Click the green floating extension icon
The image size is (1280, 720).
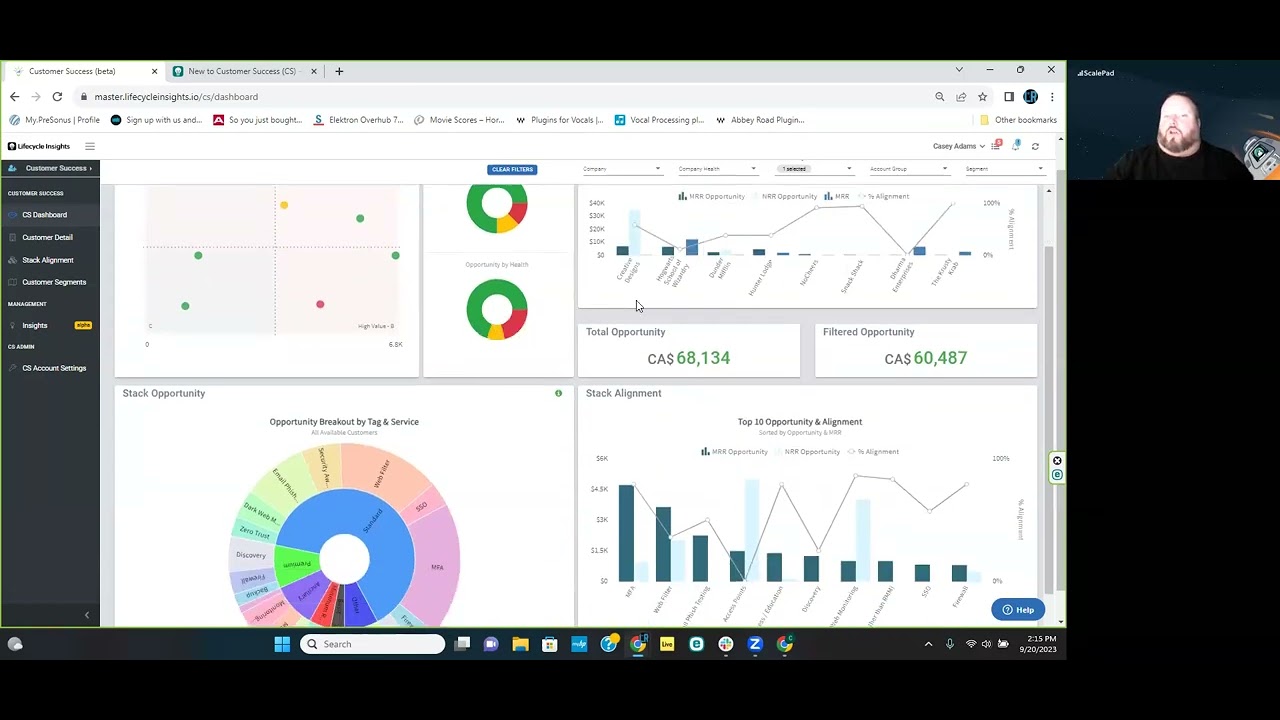(1057, 475)
